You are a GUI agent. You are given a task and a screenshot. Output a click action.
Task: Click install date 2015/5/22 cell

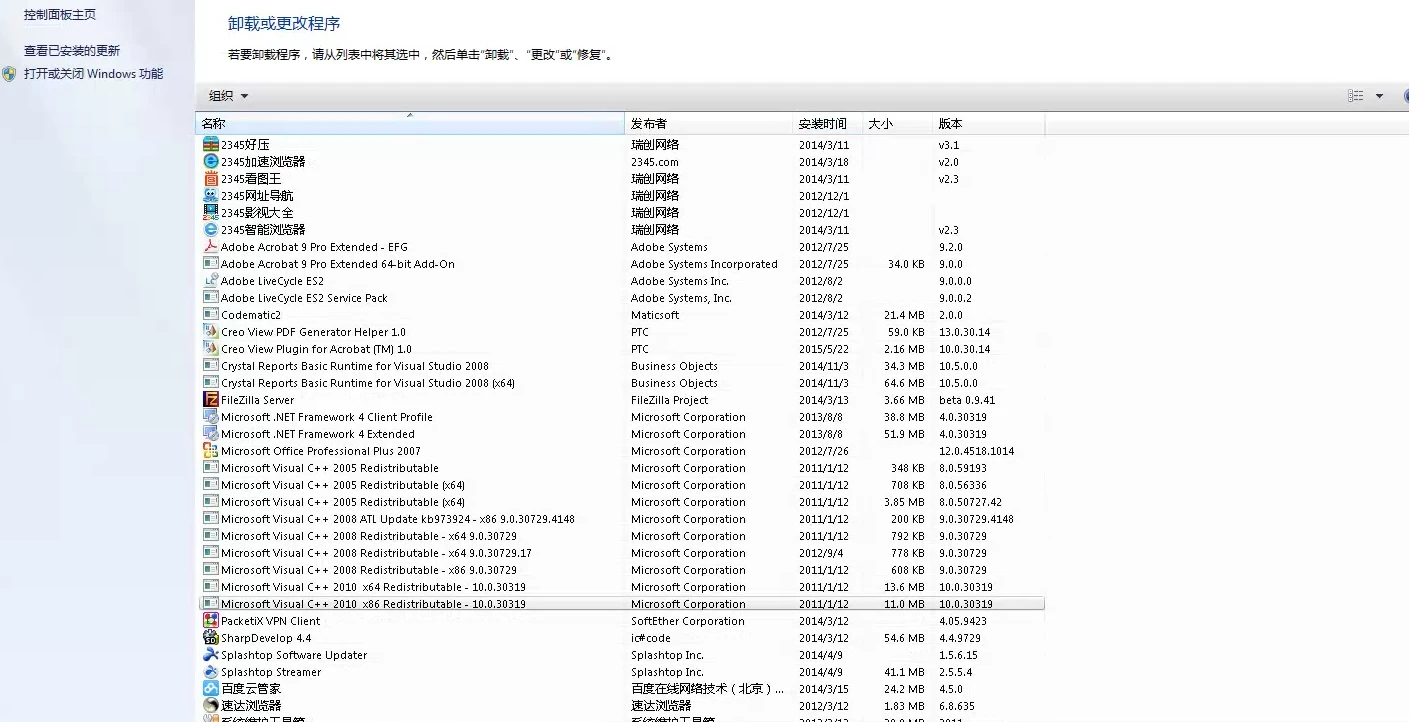tap(824, 349)
